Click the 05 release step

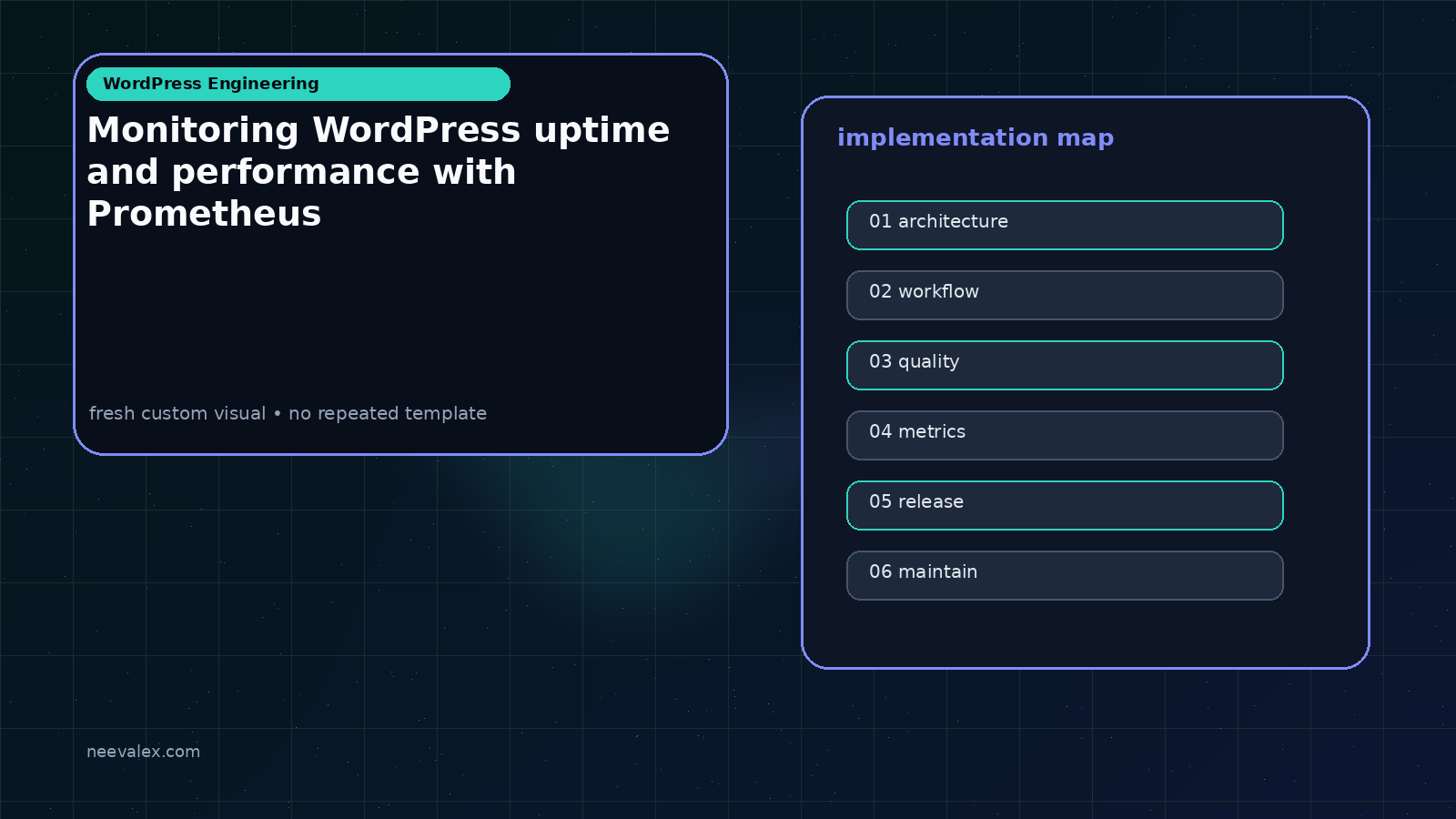coord(1065,505)
